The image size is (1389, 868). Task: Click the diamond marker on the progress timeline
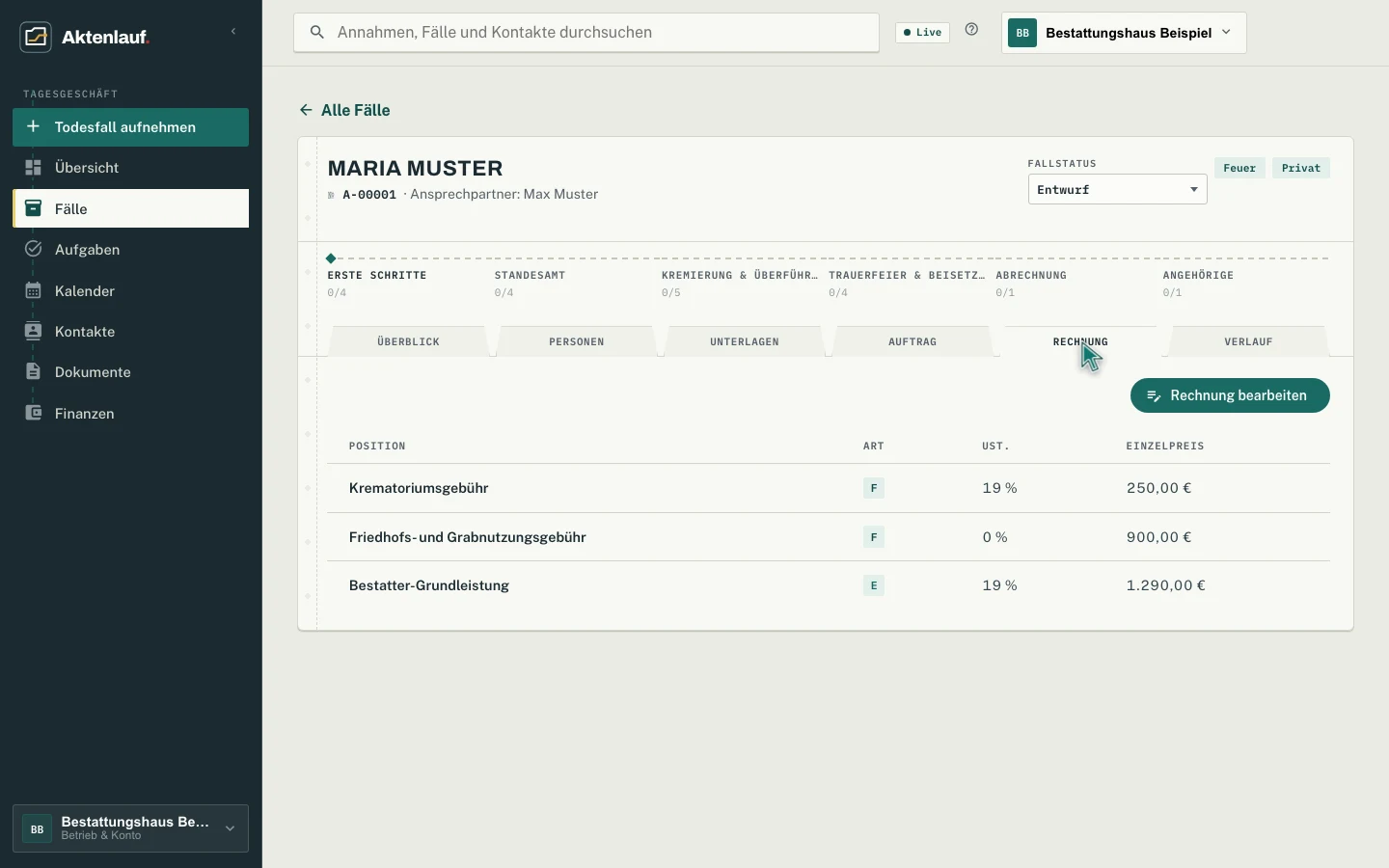[331, 258]
